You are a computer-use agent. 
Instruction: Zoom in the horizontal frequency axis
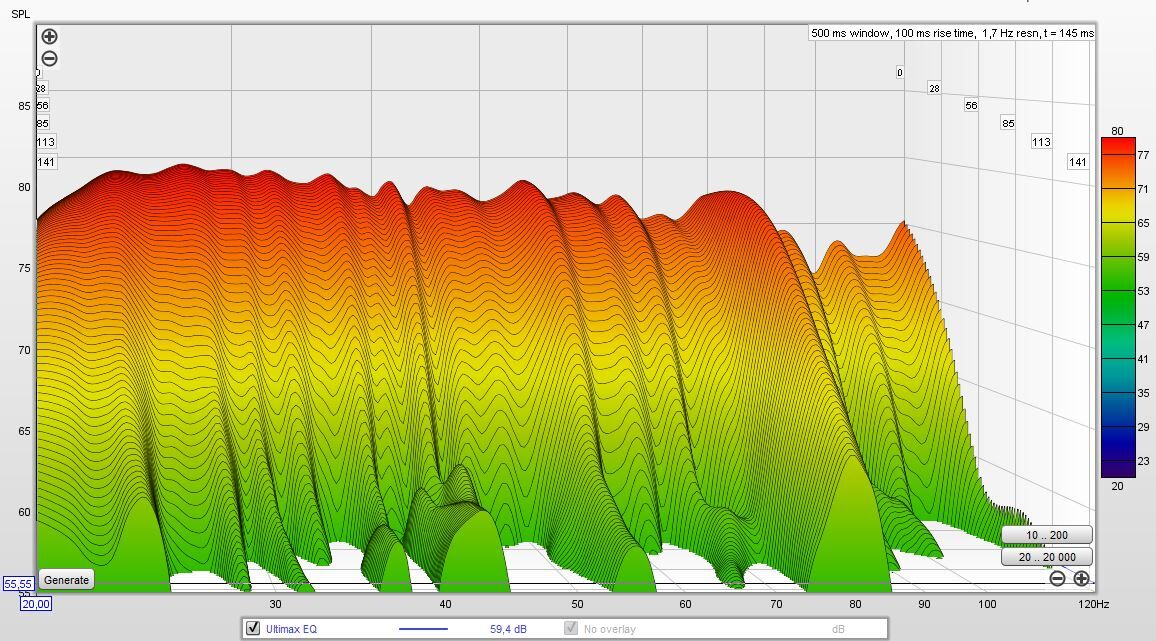(1081, 578)
